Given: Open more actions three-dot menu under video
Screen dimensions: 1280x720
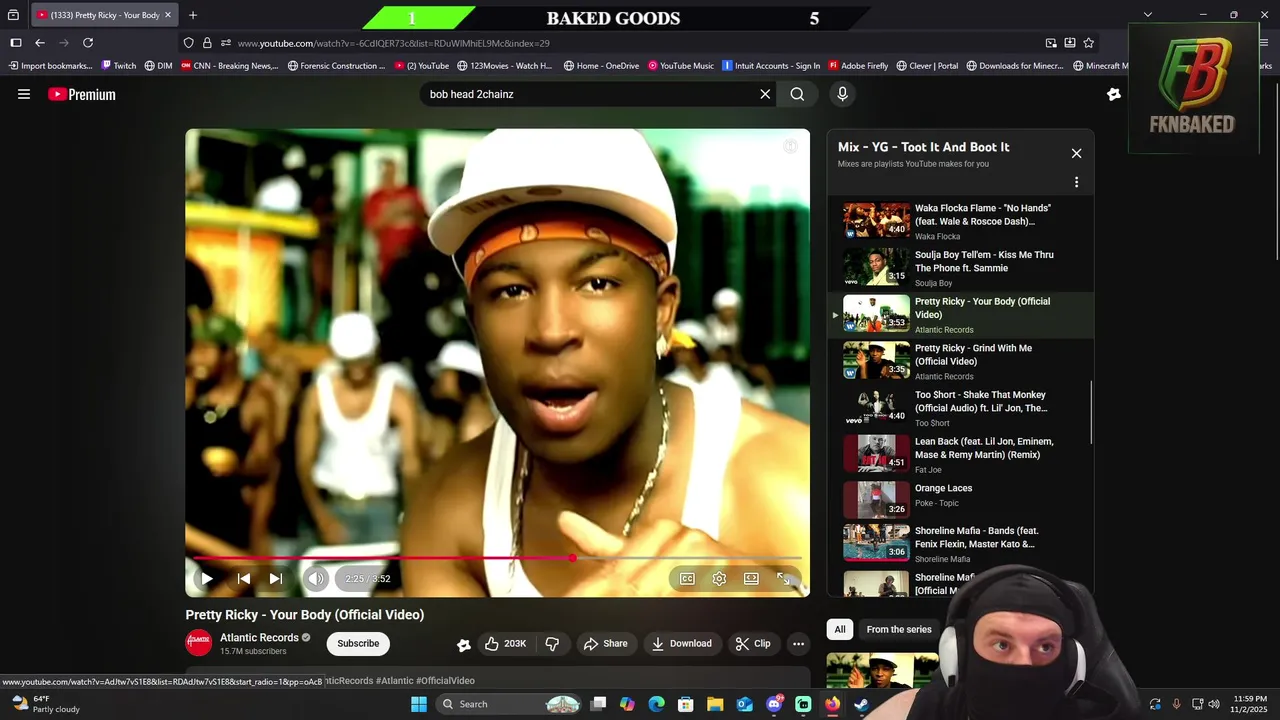Looking at the screenshot, I should [x=798, y=644].
